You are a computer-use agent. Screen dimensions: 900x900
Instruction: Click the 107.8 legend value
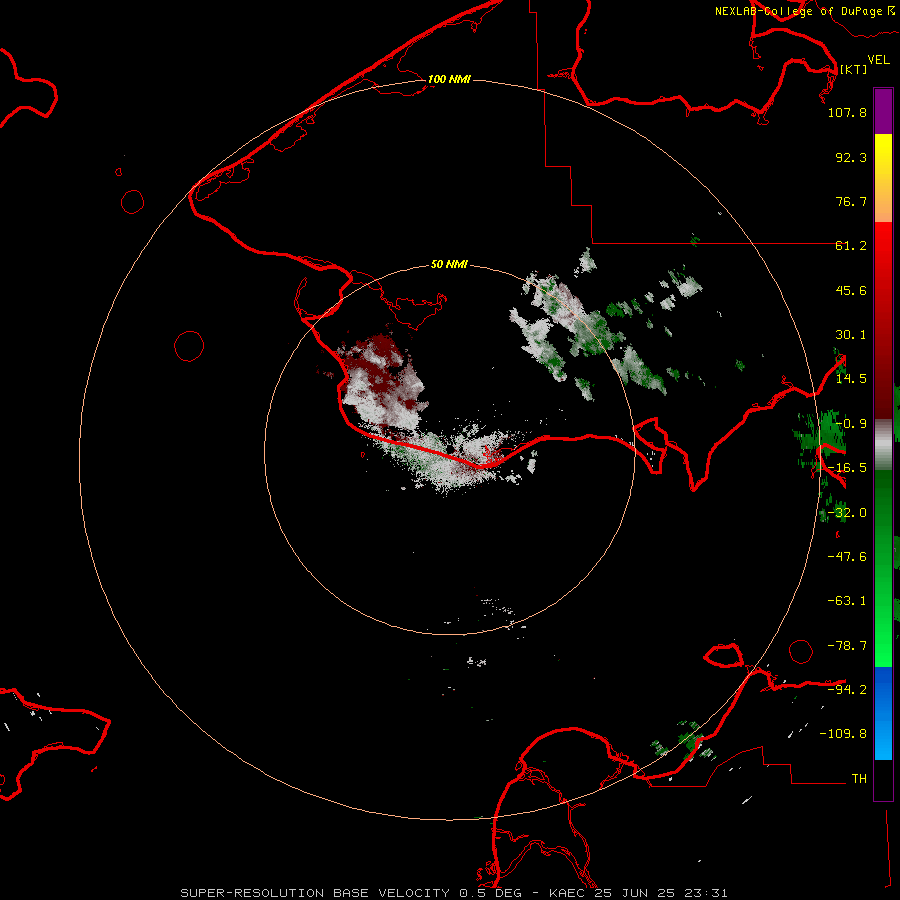click(847, 112)
